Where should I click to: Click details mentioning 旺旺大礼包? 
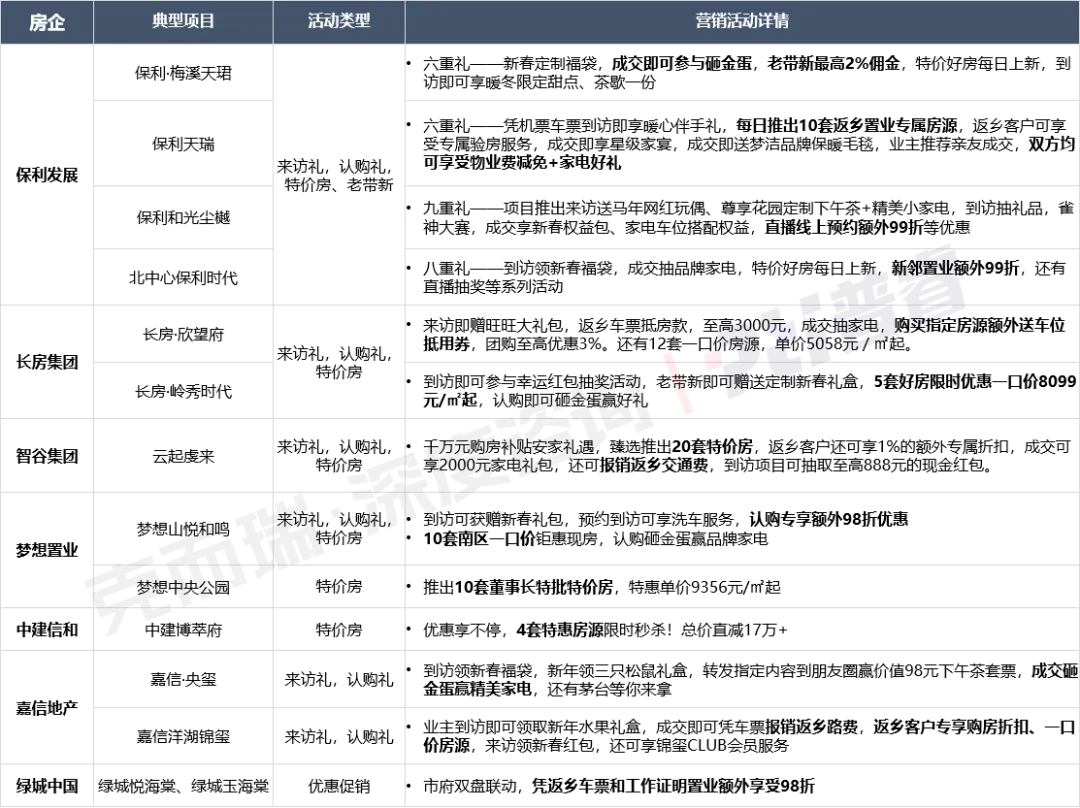coord(742,334)
